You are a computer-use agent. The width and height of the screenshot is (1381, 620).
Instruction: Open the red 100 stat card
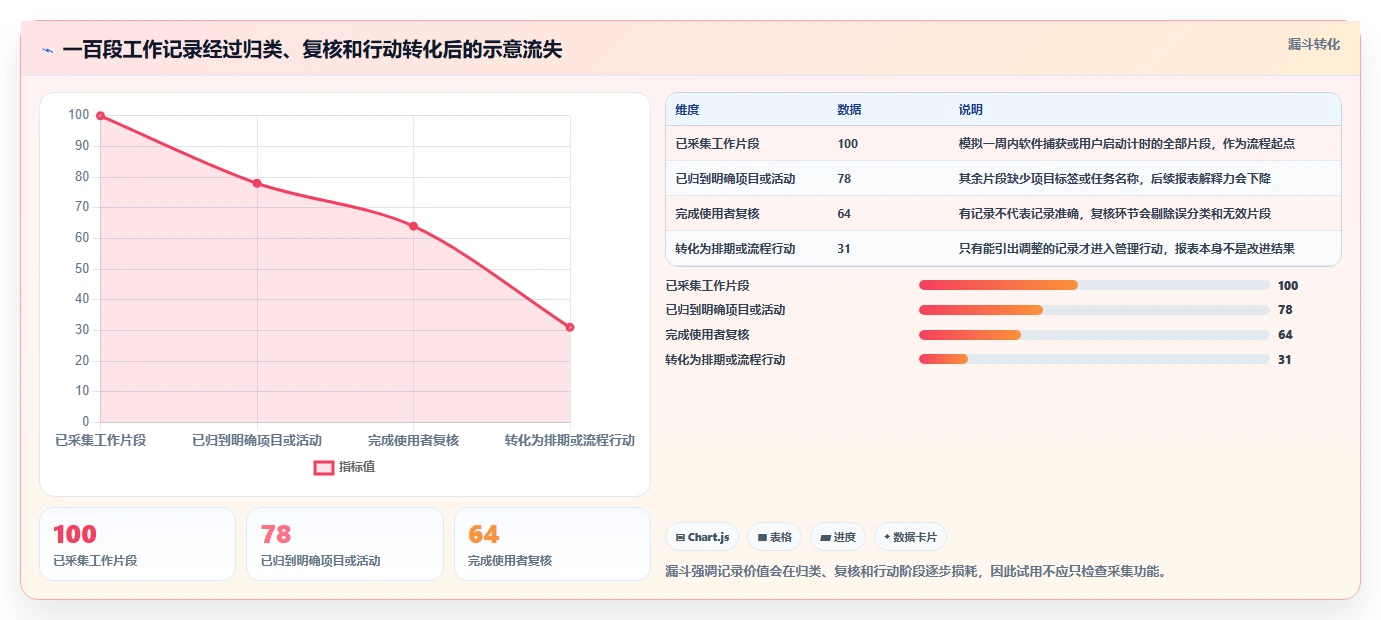point(137,544)
